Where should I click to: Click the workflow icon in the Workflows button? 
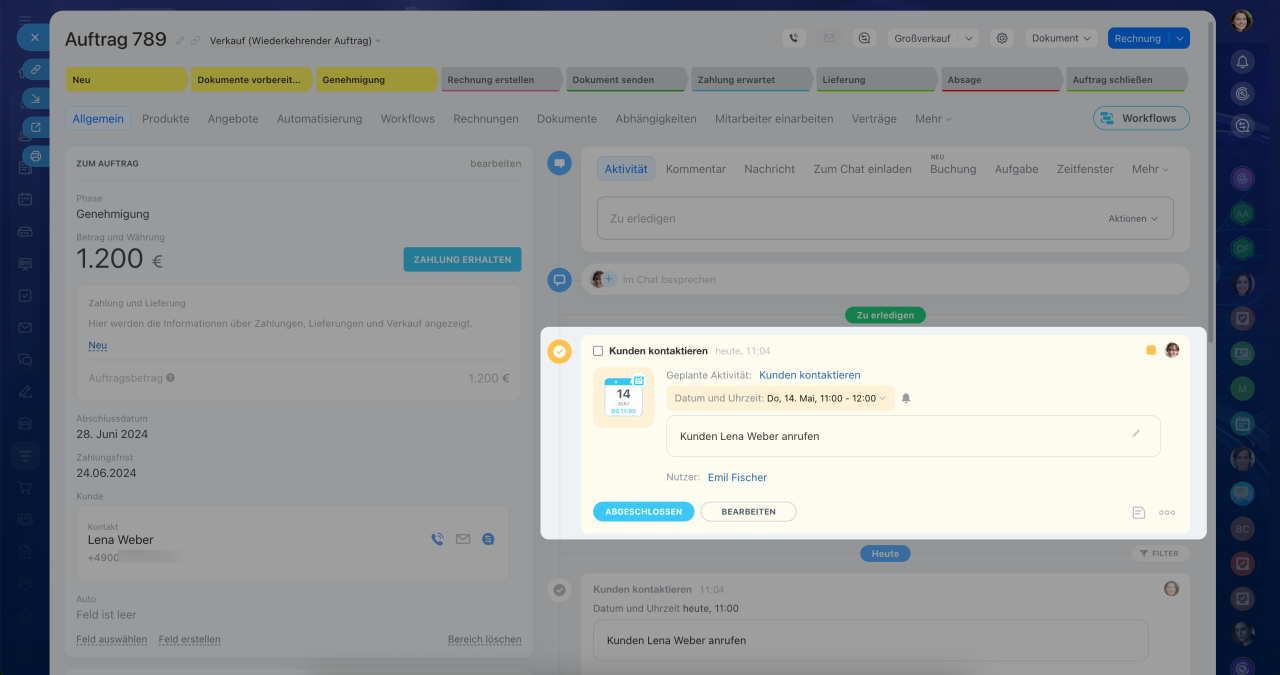click(1107, 118)
